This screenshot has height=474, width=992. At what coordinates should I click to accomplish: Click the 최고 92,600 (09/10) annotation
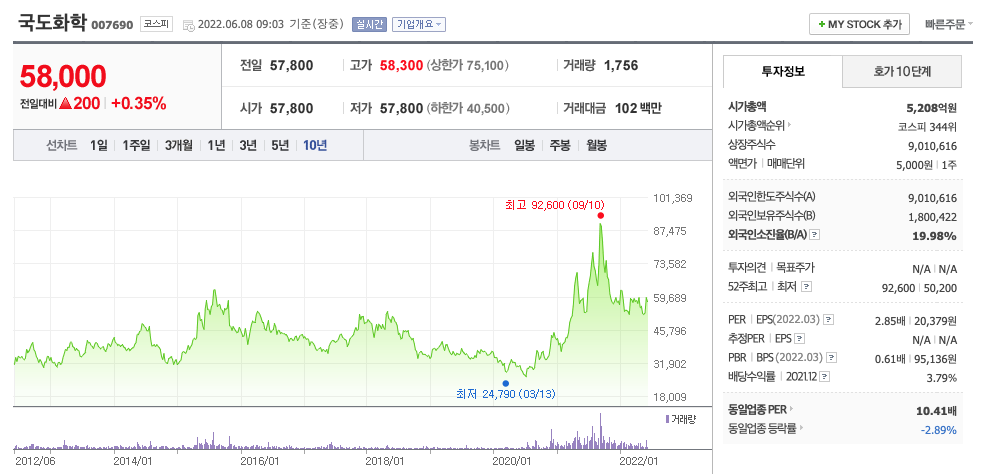555,204
